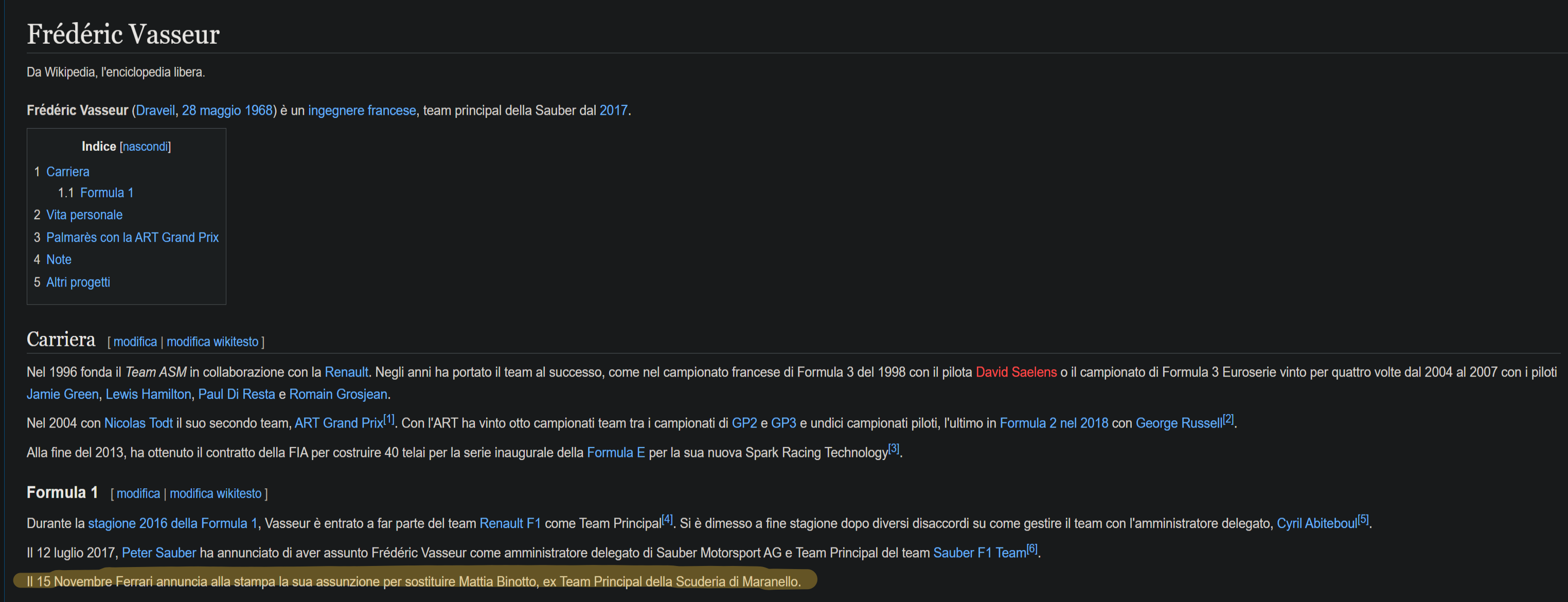Open the Paul Di Resta link
Image resolution: width=1568 pixels, height=602 pixels.
point(237,394)
